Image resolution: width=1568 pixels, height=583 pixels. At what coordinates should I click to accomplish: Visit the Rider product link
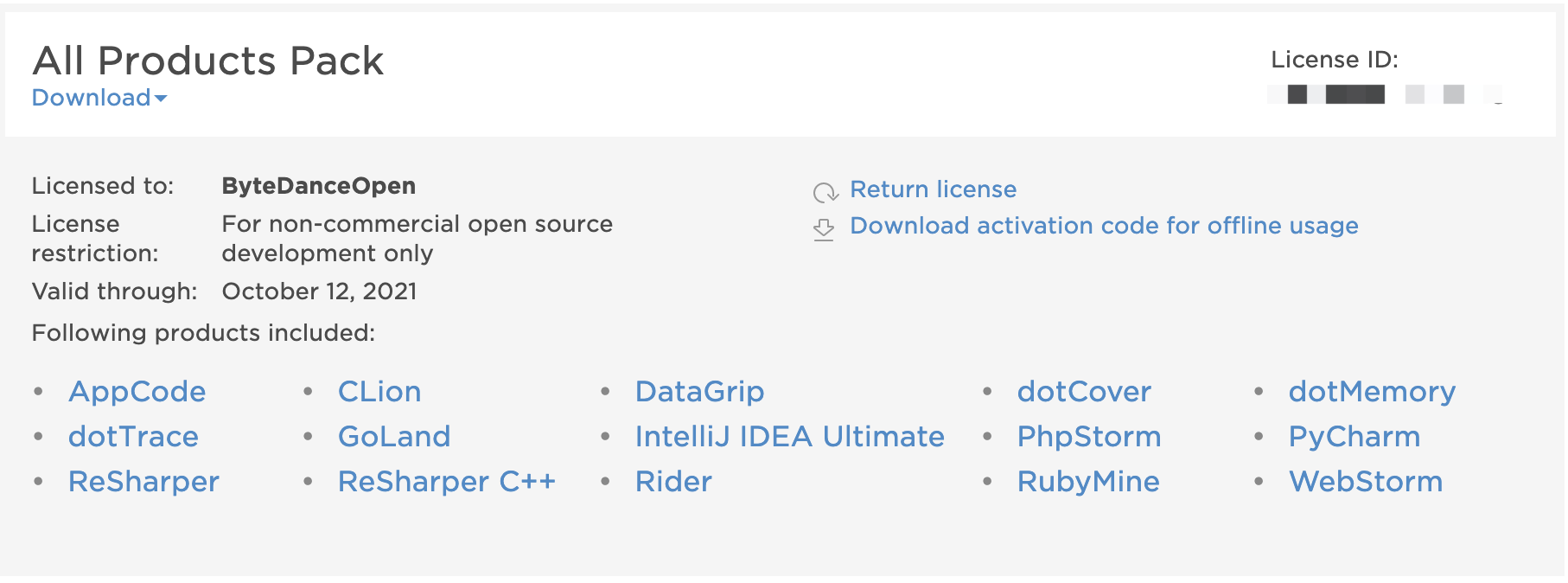click(673, 482)
